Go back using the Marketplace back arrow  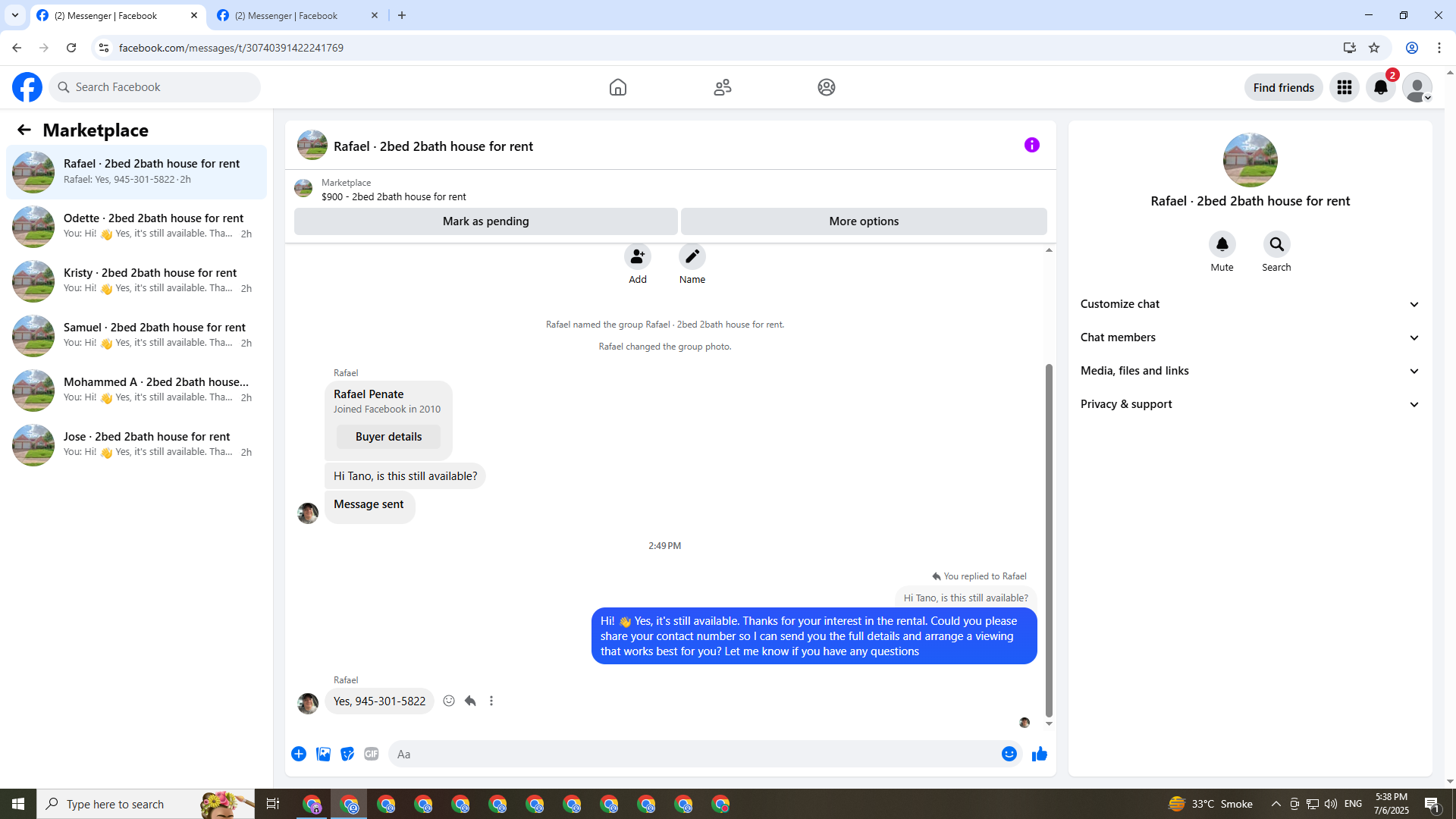(x=24, y=130)
